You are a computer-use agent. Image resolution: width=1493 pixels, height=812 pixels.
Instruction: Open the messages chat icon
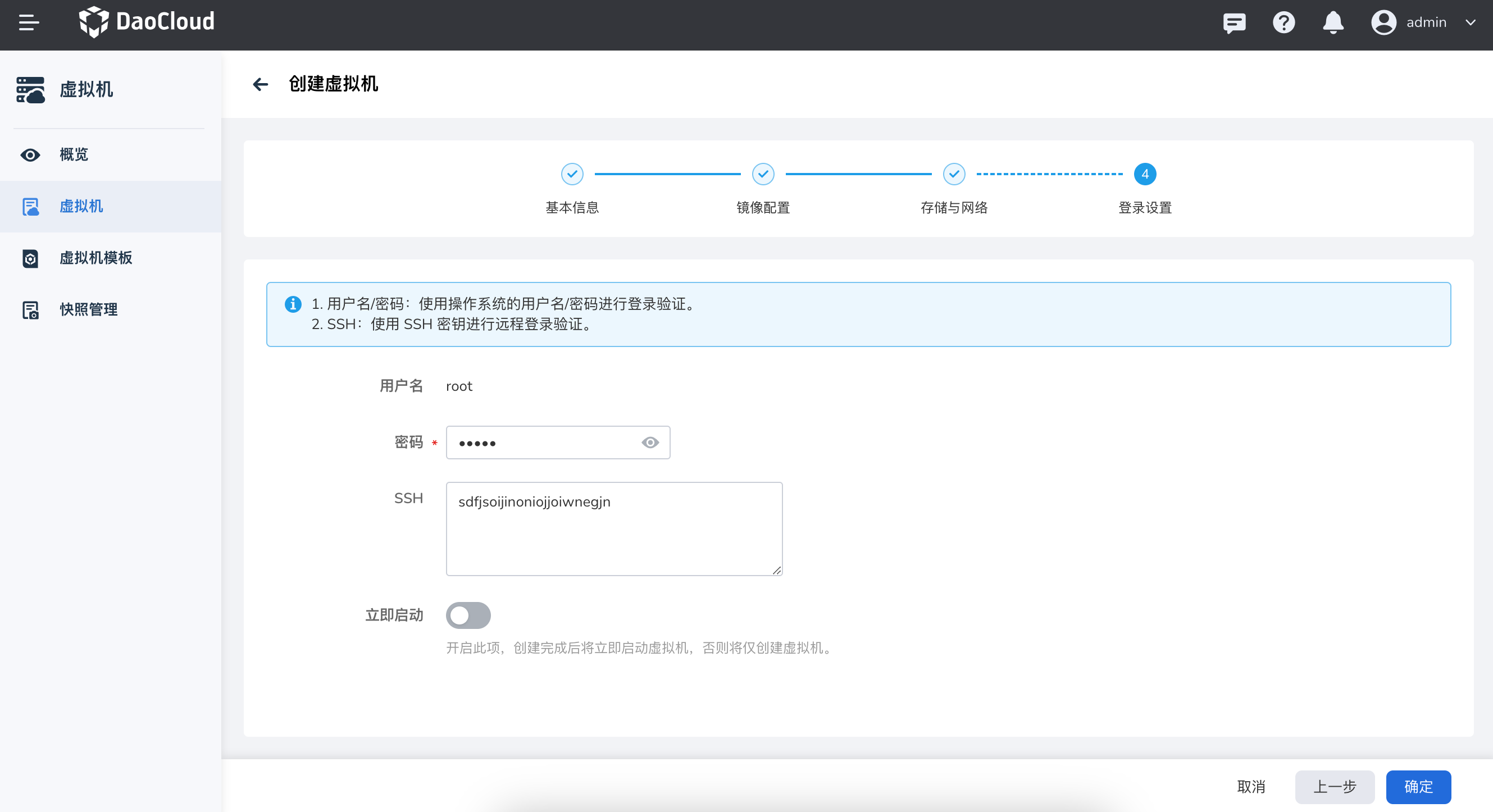coord(1234,23)
